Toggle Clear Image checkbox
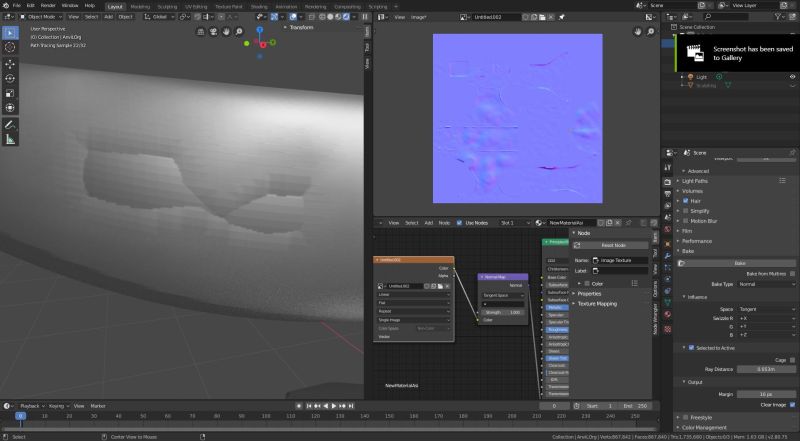800x441 pixels. (x=792, y=405)
